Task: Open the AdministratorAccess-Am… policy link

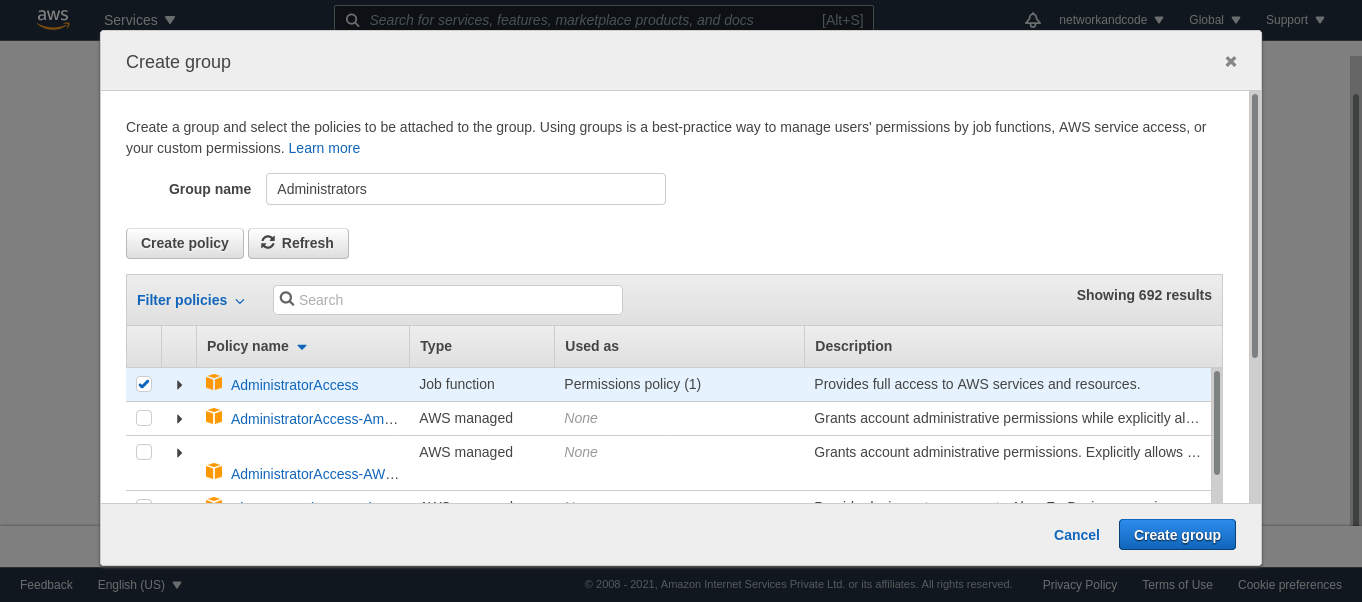Action: point(315,419)
